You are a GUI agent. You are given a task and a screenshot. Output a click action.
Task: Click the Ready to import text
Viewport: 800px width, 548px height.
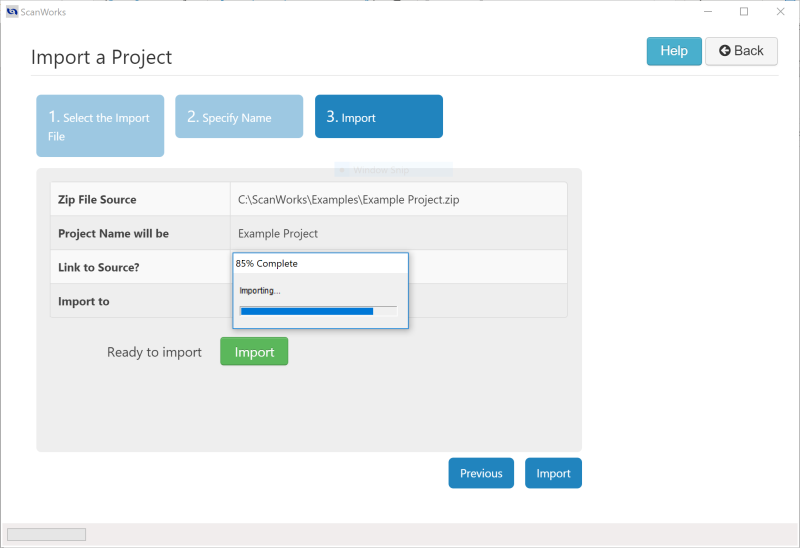[154, 352]
